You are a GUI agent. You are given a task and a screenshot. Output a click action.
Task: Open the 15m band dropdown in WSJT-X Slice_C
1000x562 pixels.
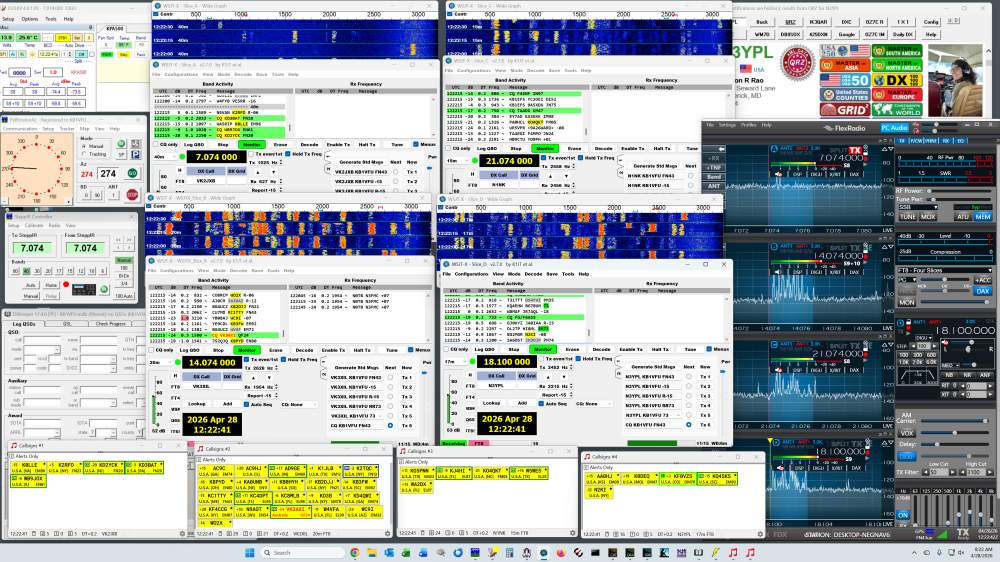pos(459,160)
